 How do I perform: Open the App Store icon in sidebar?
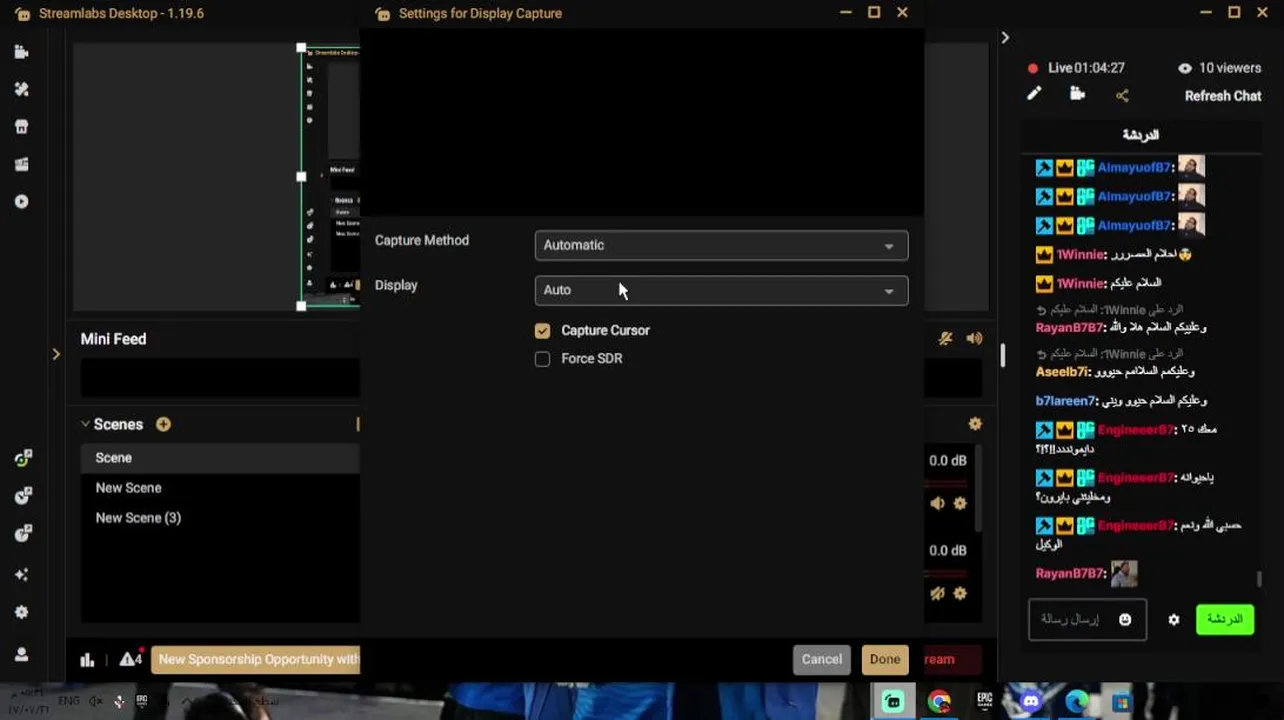coord(21,127)
